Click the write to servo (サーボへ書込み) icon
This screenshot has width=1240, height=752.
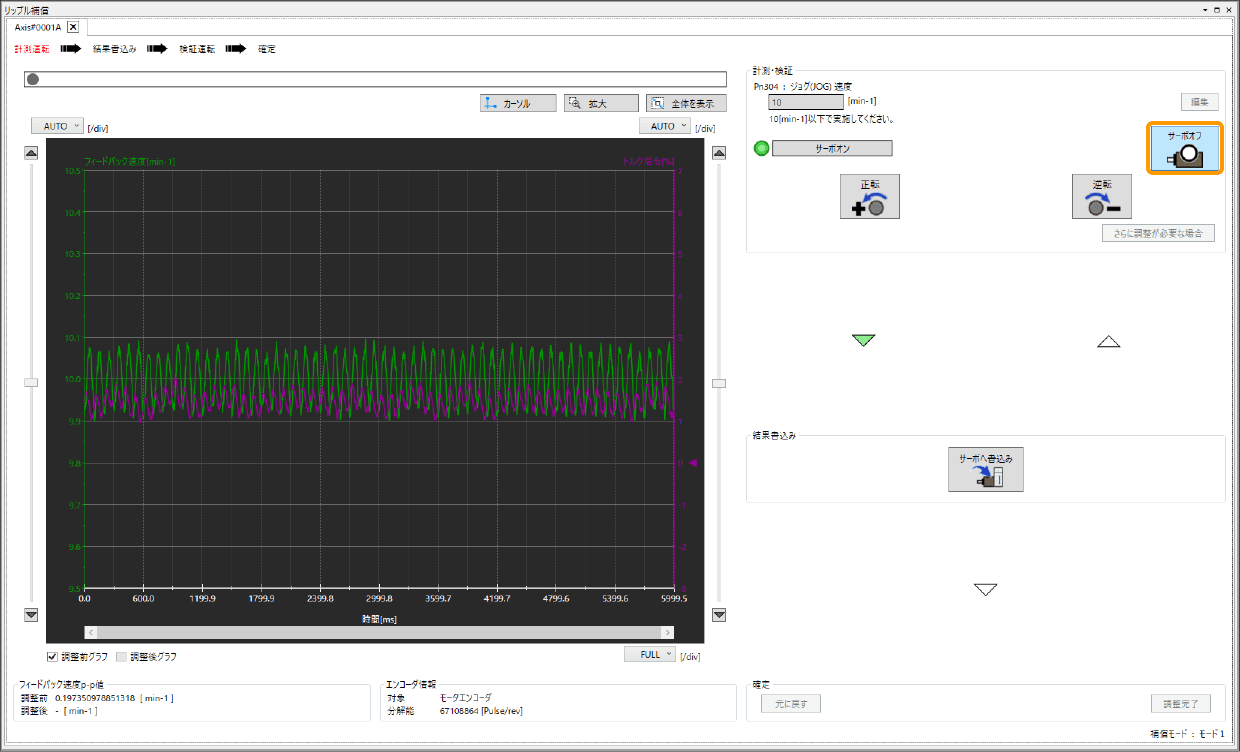point(985,469)
